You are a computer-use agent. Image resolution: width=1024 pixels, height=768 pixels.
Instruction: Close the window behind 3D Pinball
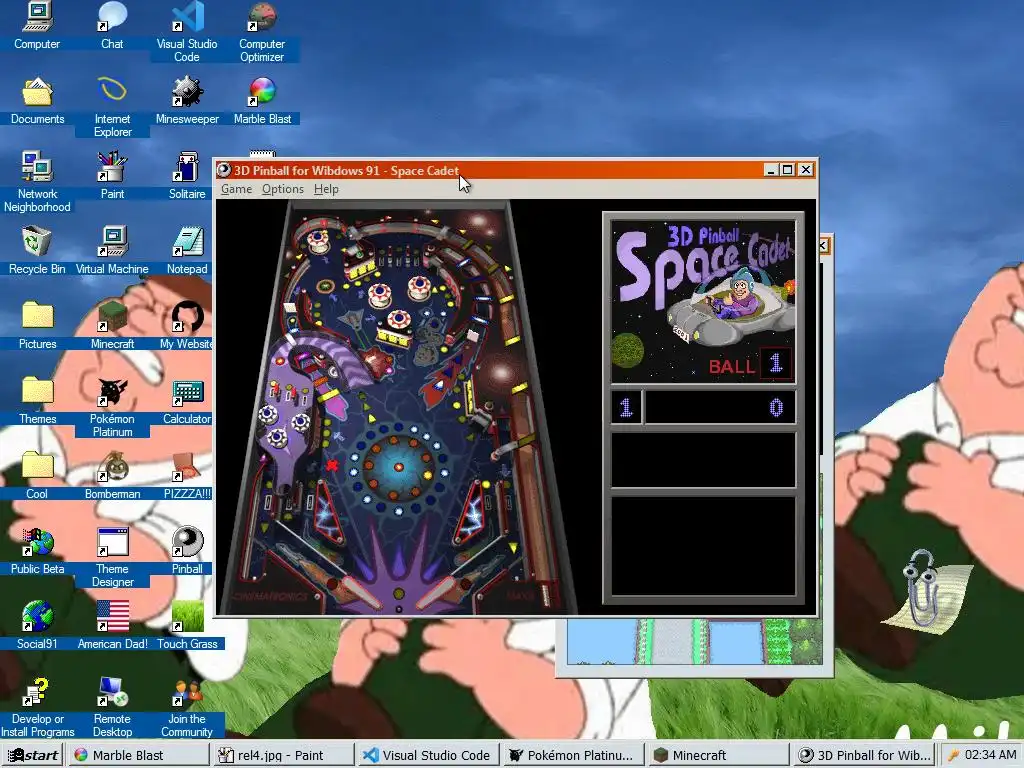[824, 246]
